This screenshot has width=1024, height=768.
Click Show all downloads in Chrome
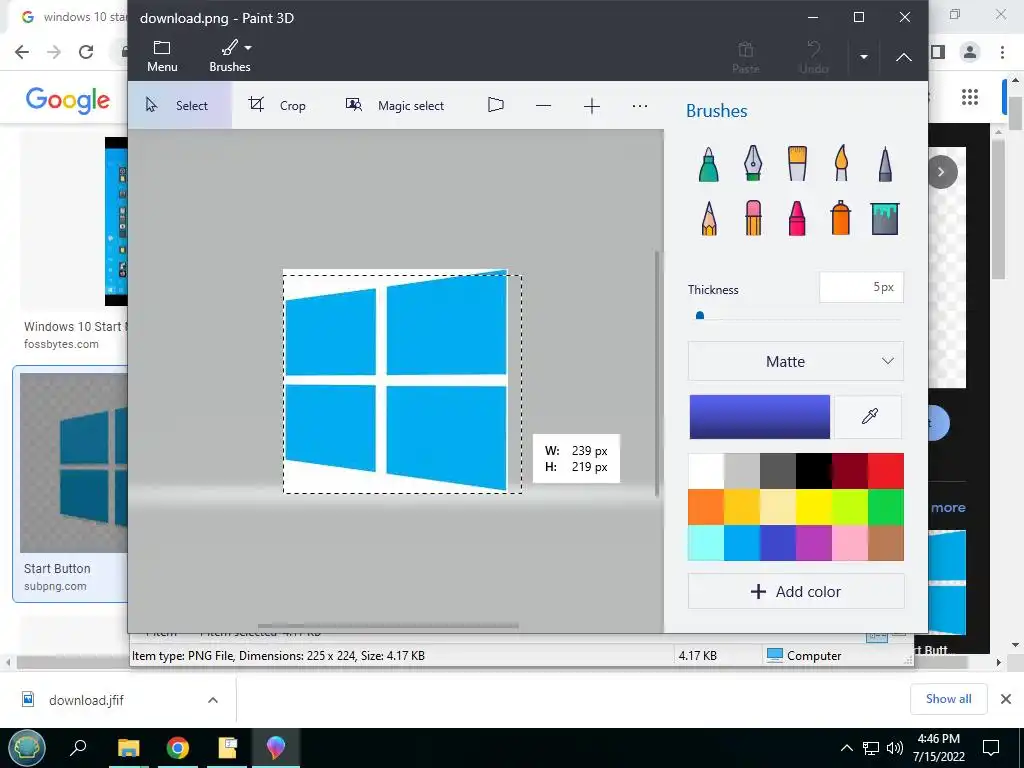point(948,699)
